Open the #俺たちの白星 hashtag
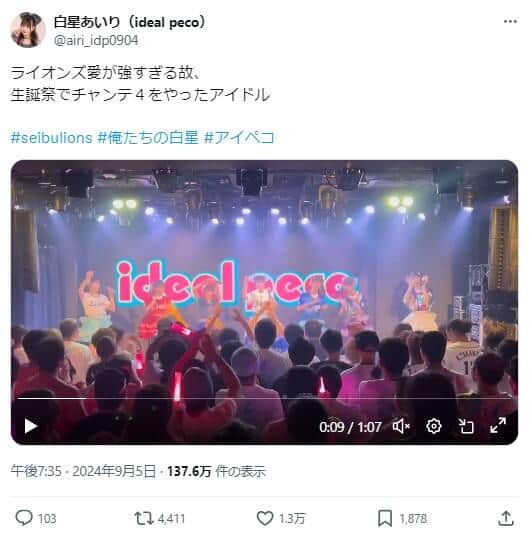Viewport: 530px width, 536px height. [148, 138]
